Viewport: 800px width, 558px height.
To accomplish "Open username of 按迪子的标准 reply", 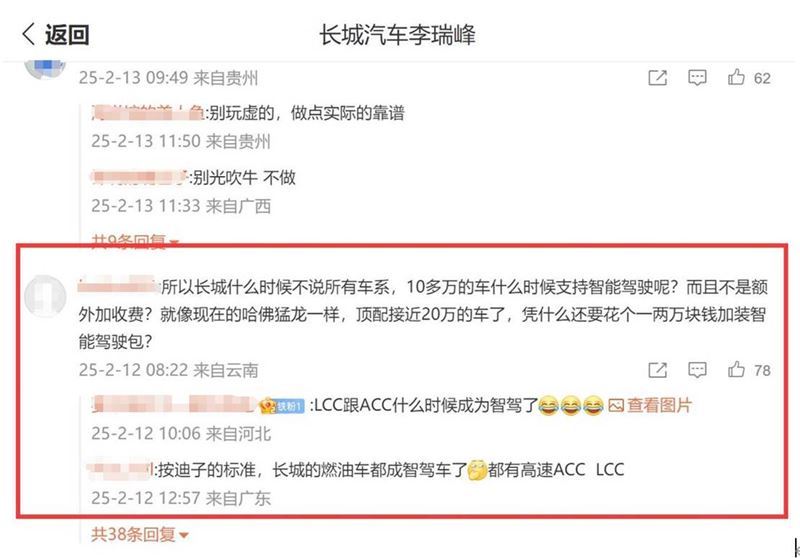I will (x=120, y=470).
